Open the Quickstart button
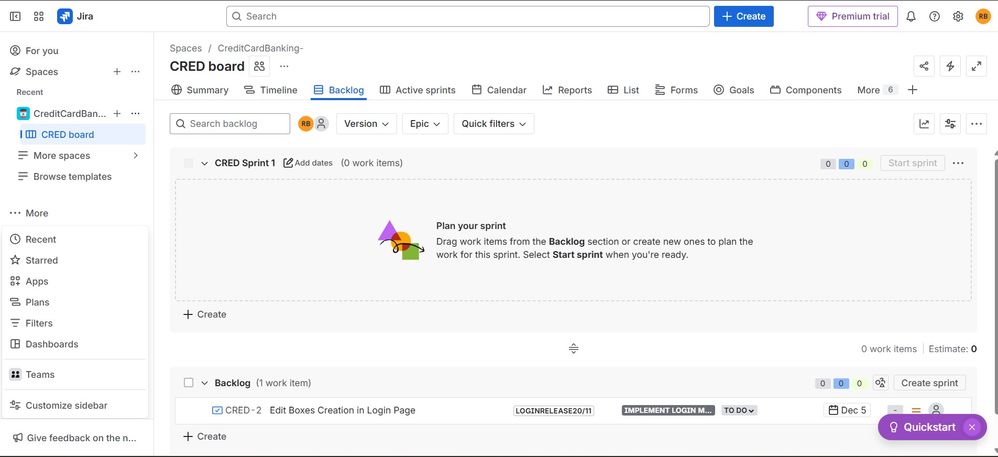 point(924,427)
